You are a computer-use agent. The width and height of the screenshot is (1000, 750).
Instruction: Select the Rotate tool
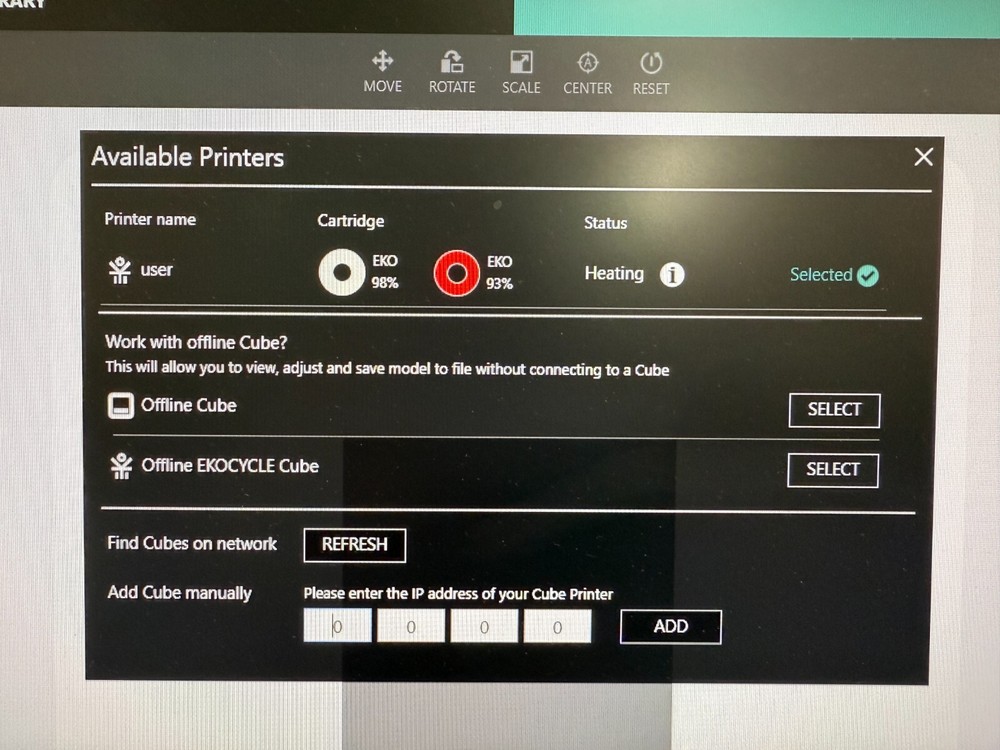pyautogui.click(x=451, y=70)
